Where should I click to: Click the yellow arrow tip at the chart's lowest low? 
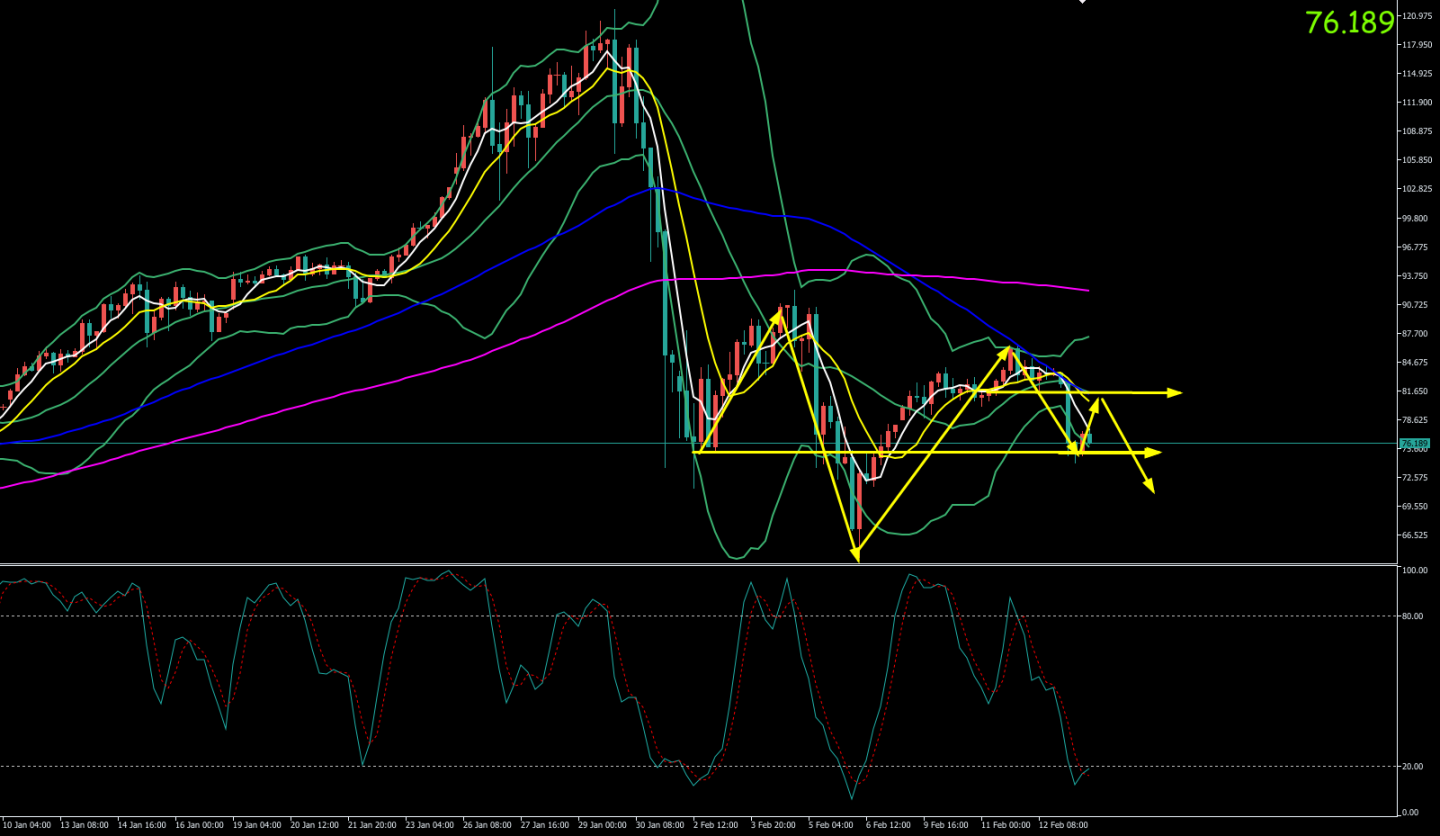coord(858,560)
